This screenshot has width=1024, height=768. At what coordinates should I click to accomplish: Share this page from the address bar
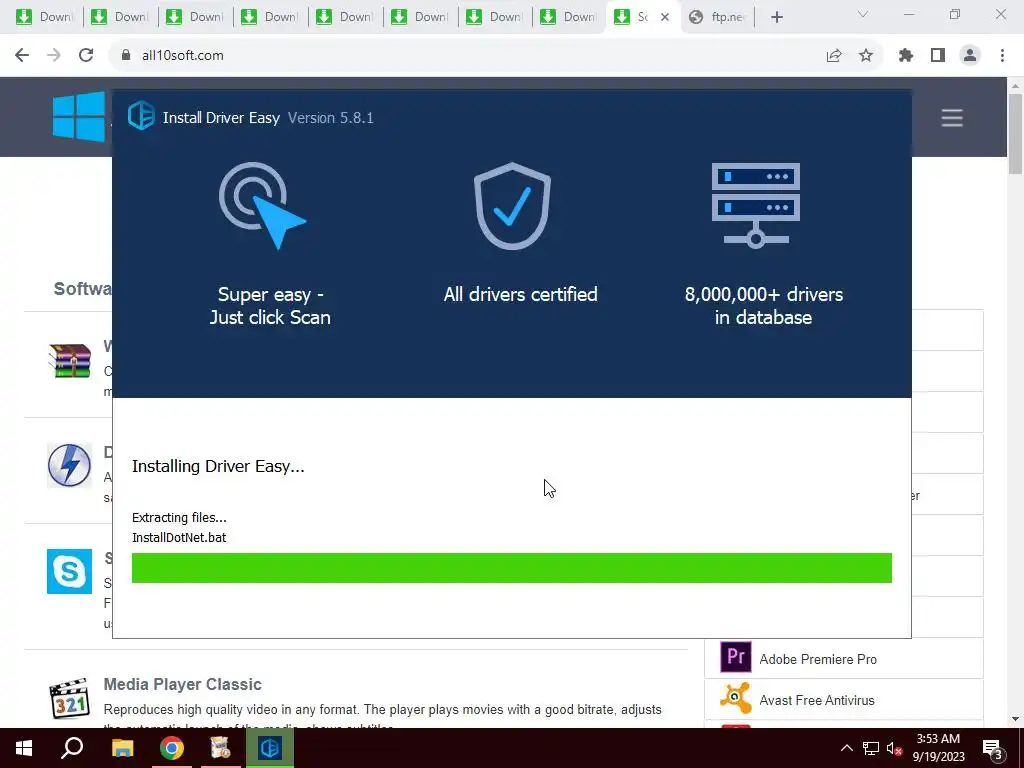pos(834,56)
